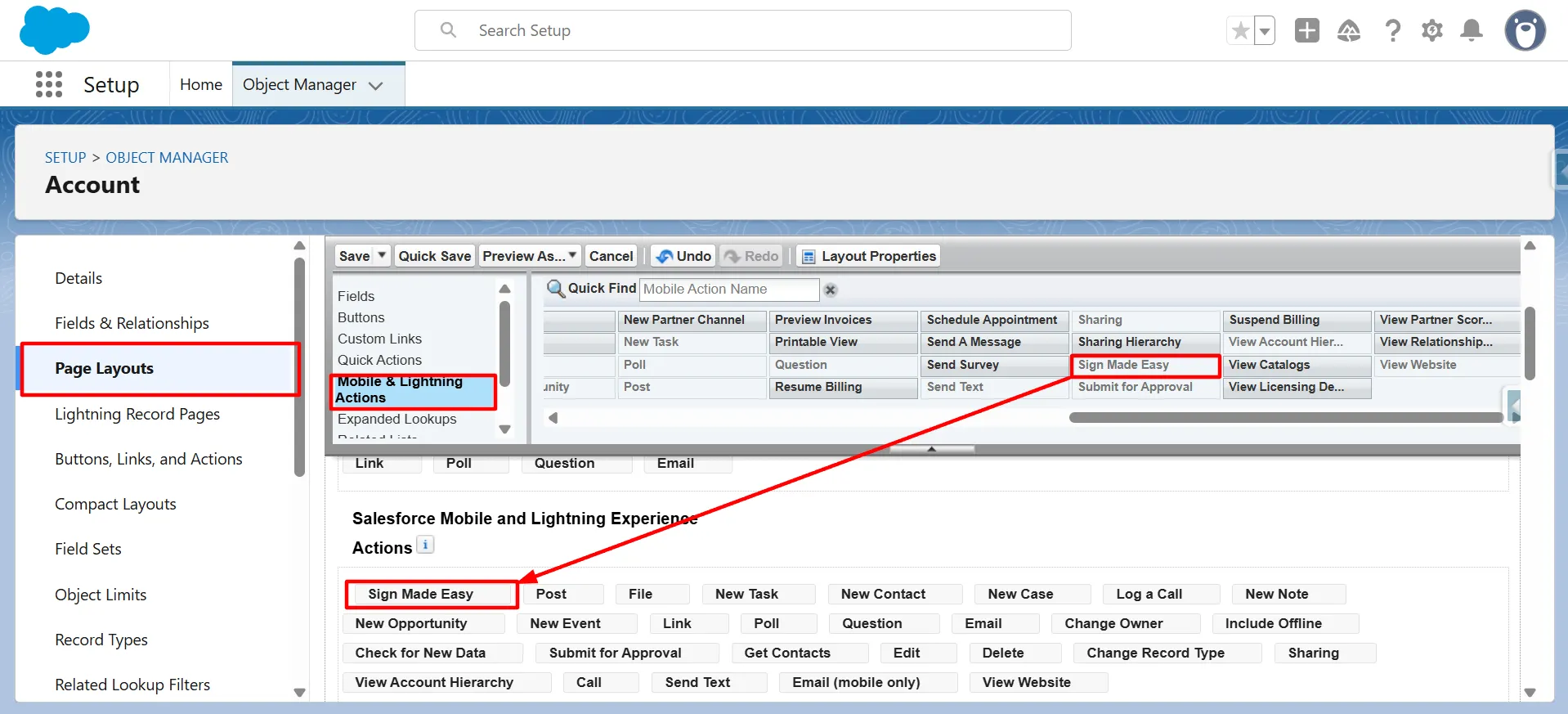This screenshot has width=1568, height=714.
Task: Follow the OBJECT MANAGER breadcrumb link
Action: (167, 157)
